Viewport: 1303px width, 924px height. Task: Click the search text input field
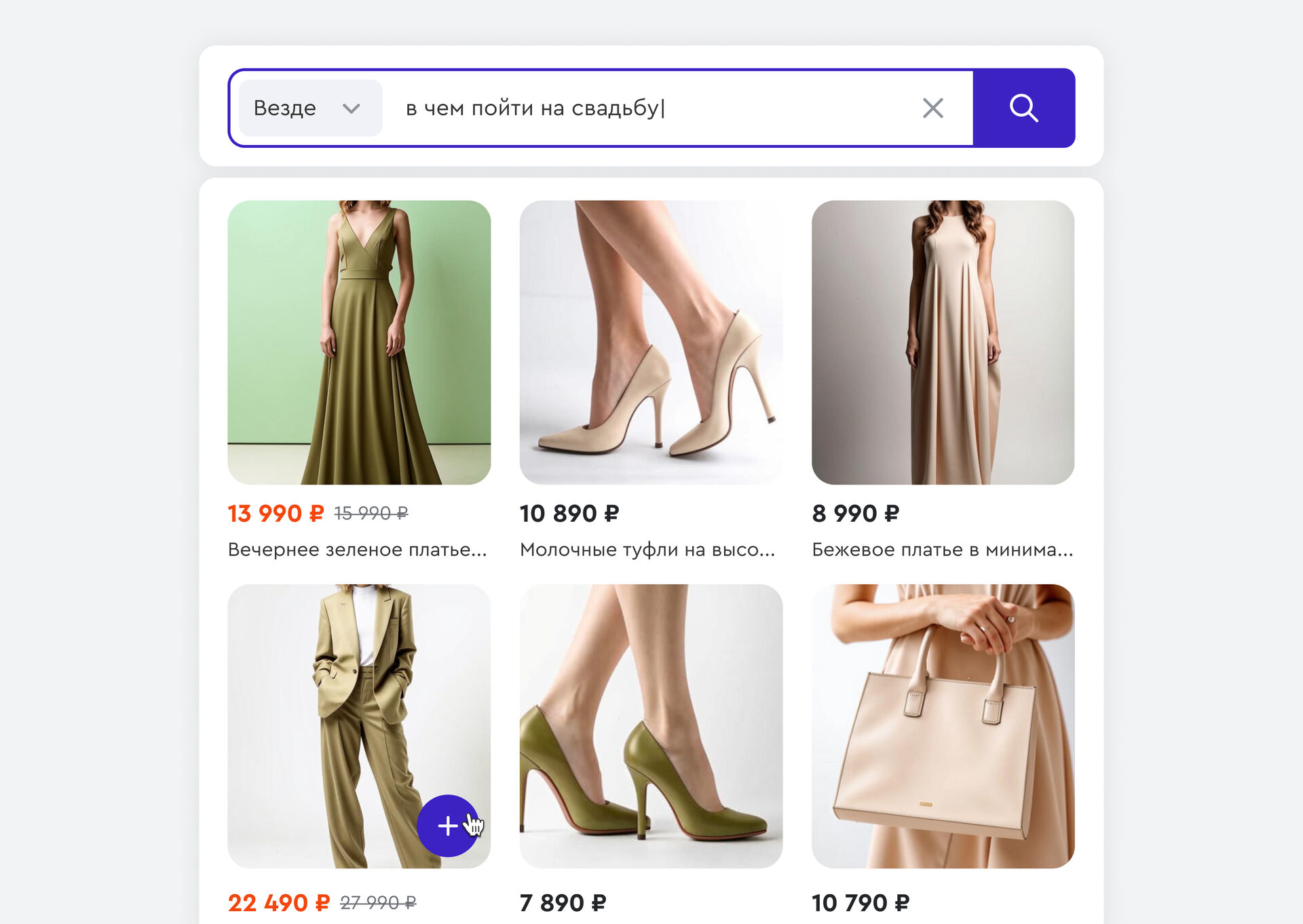(651, 108)
